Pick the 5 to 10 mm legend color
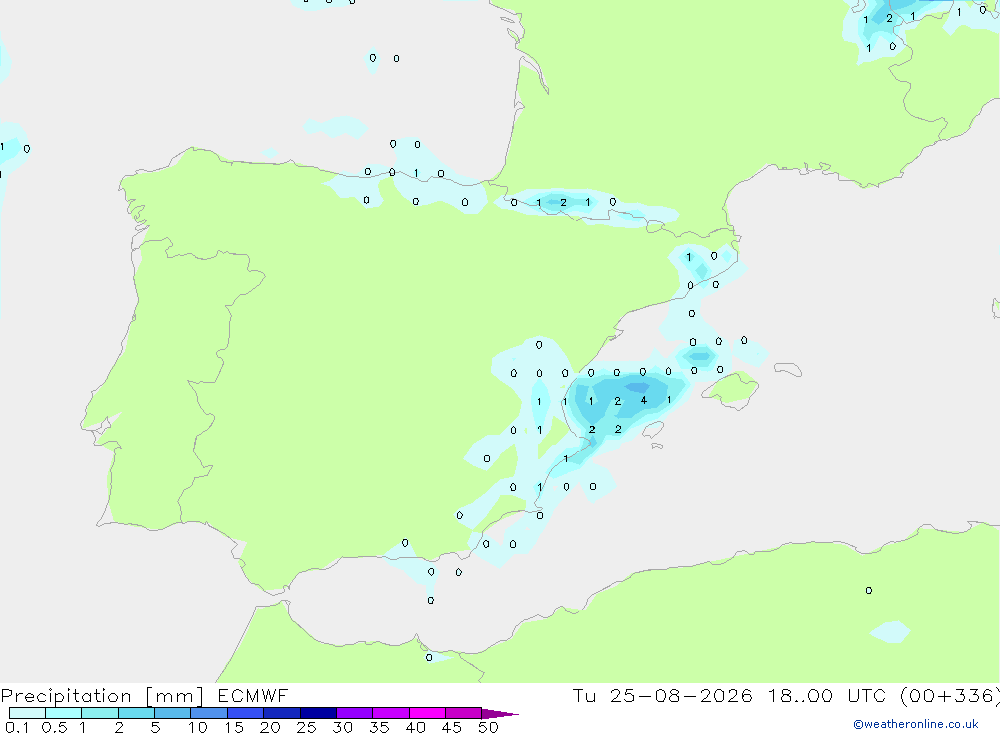Screen dimensions: 1000x733 [172, 713]
